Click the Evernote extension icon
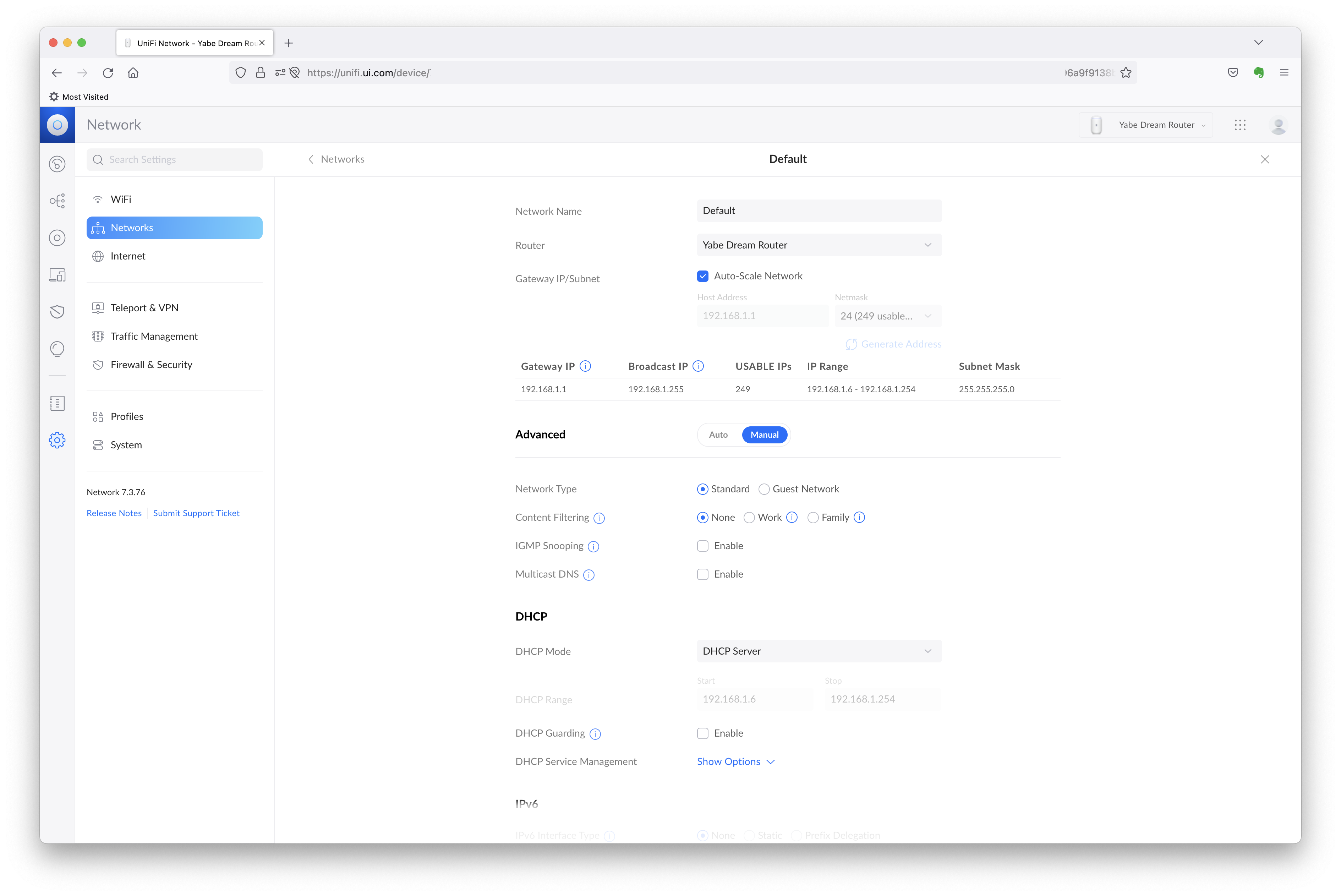 1258,72
